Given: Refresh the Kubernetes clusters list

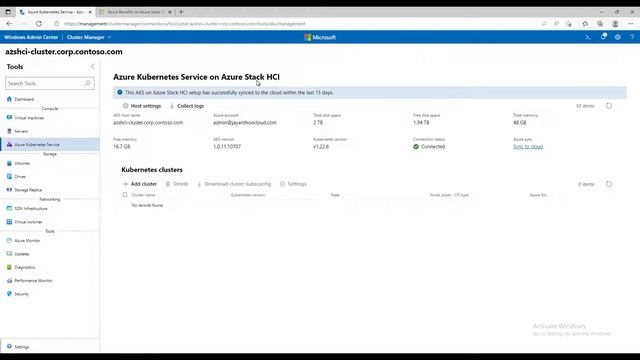Looking at the screenshot, I should coord(609,184).
